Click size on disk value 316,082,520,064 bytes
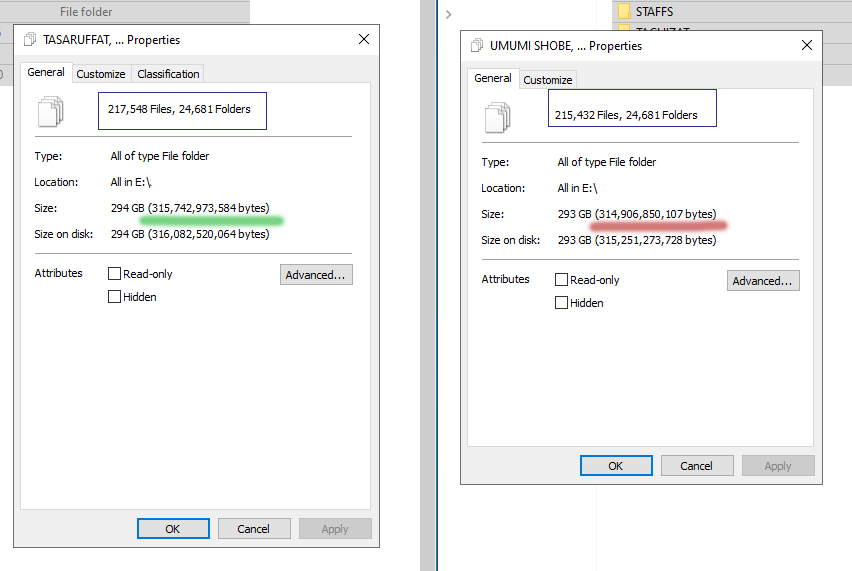Image resolution: width=852 pixels, height=571 pixels. click(209, 234)
